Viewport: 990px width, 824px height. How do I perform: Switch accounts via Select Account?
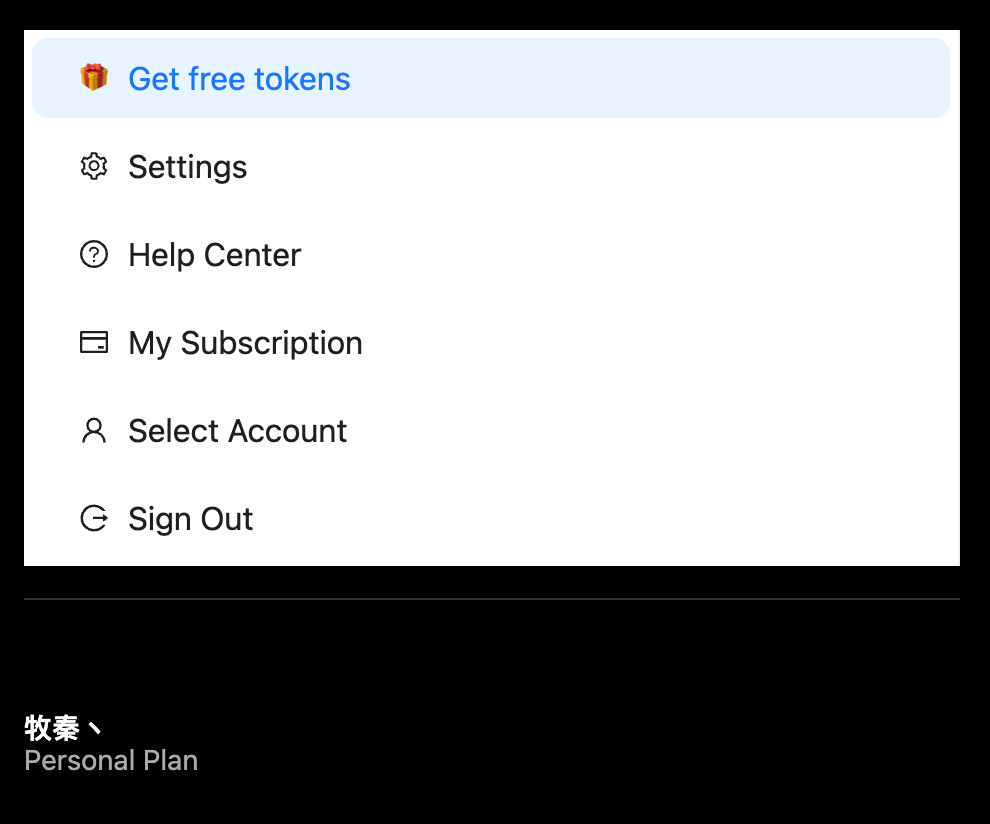click(237, 431)
